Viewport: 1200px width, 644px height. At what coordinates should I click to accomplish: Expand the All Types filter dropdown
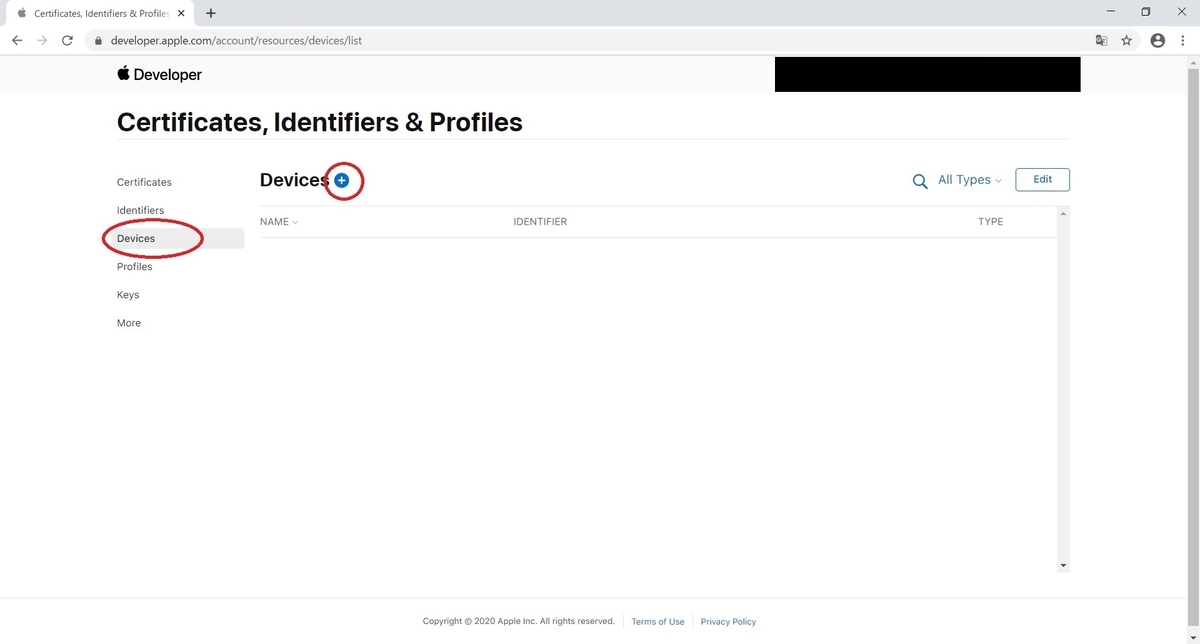tap(969, 180)
